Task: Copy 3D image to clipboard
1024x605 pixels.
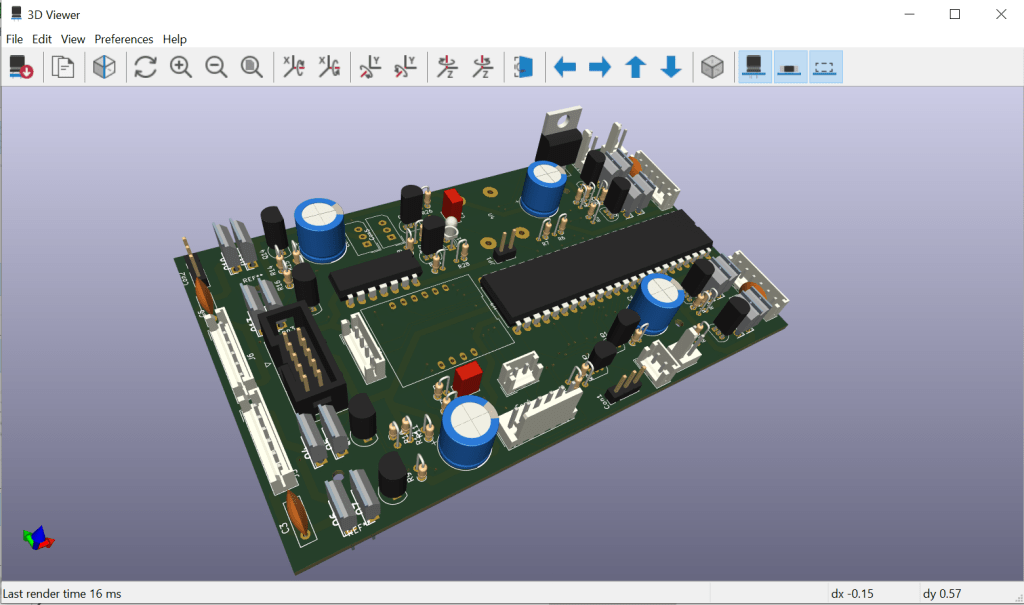Action: coord(64,67)
